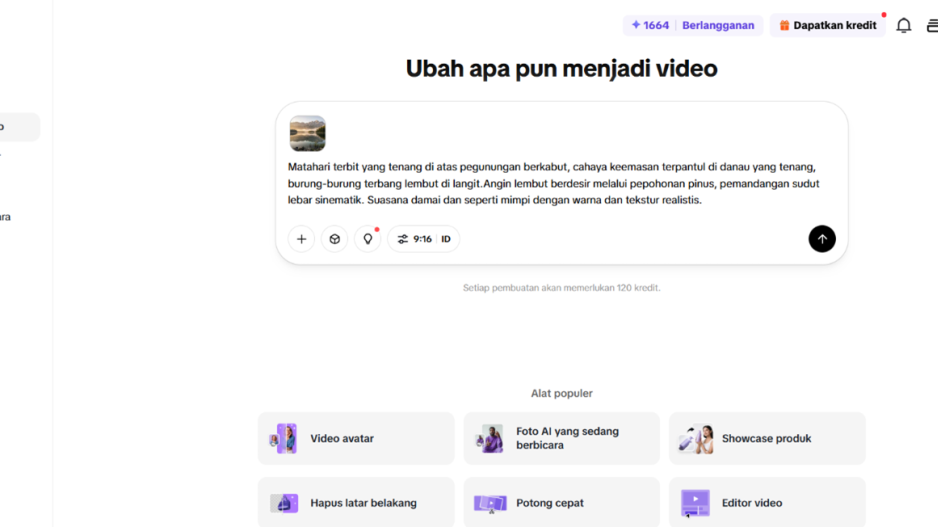Click the Berlangganan subscribe link
This screenshot has height=527, width=938.
pyautogui.click(x=718, y=26)
